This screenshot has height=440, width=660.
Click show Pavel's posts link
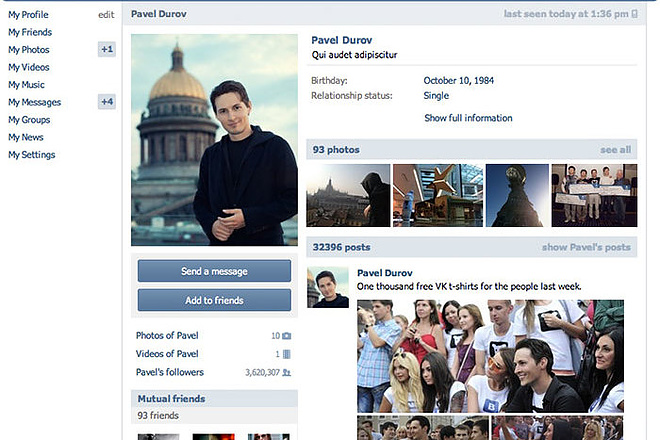point(586,247)
